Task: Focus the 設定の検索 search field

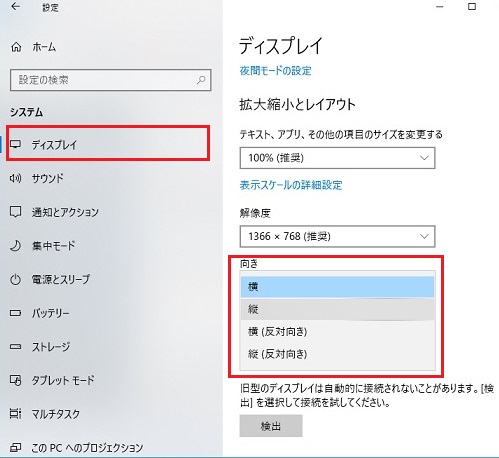Action: pyautogui.click(x=110, y=80)
